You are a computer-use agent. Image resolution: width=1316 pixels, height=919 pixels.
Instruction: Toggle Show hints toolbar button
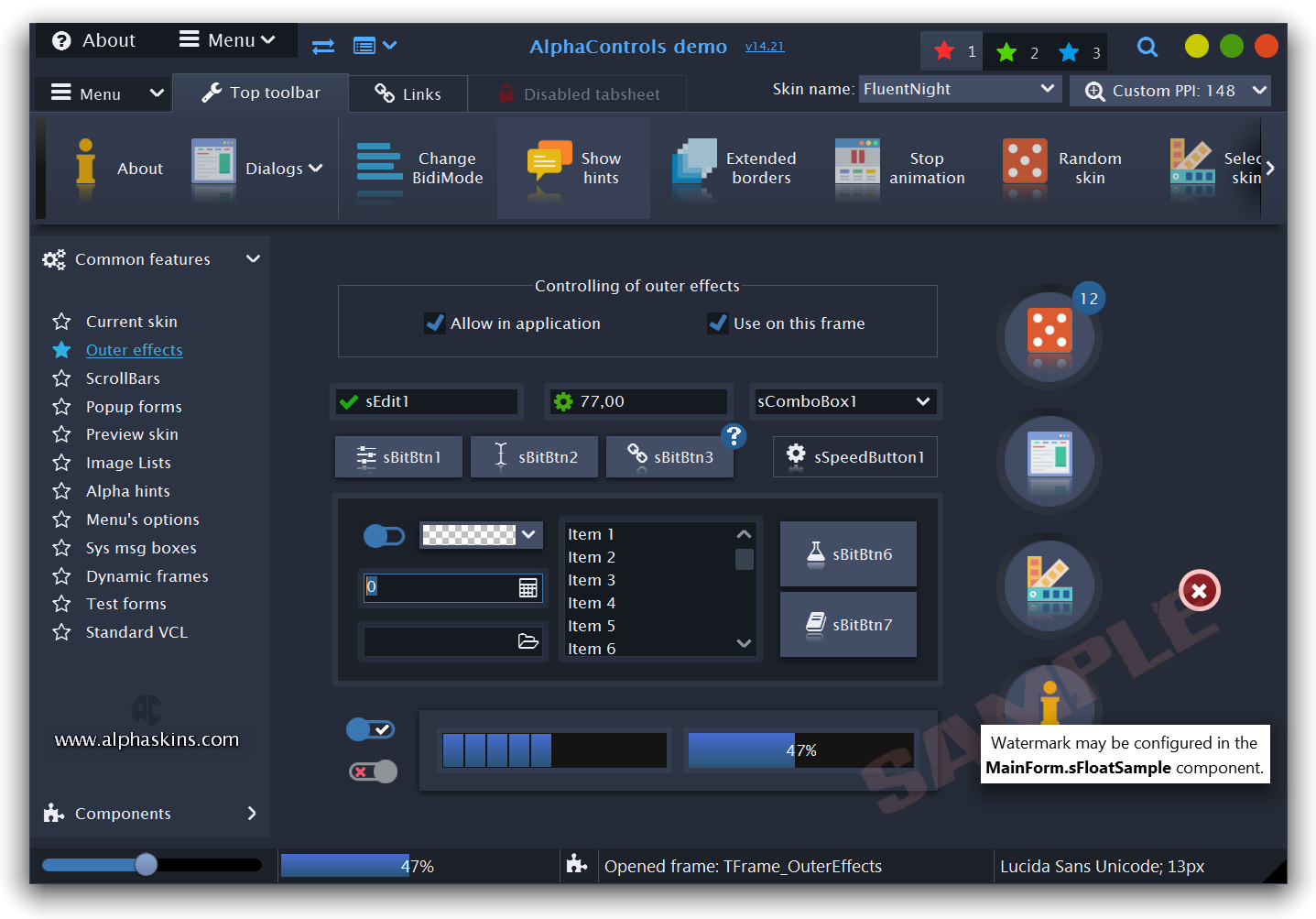(x=573, y=169)
